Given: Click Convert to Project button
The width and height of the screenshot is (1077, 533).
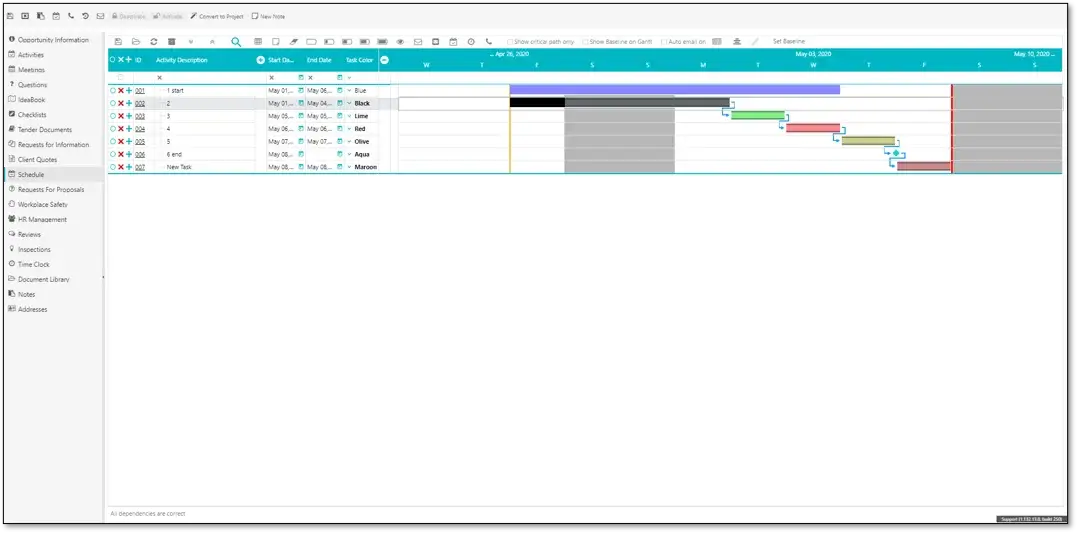Looking at the screenshot, I should [x=217, y=16].
